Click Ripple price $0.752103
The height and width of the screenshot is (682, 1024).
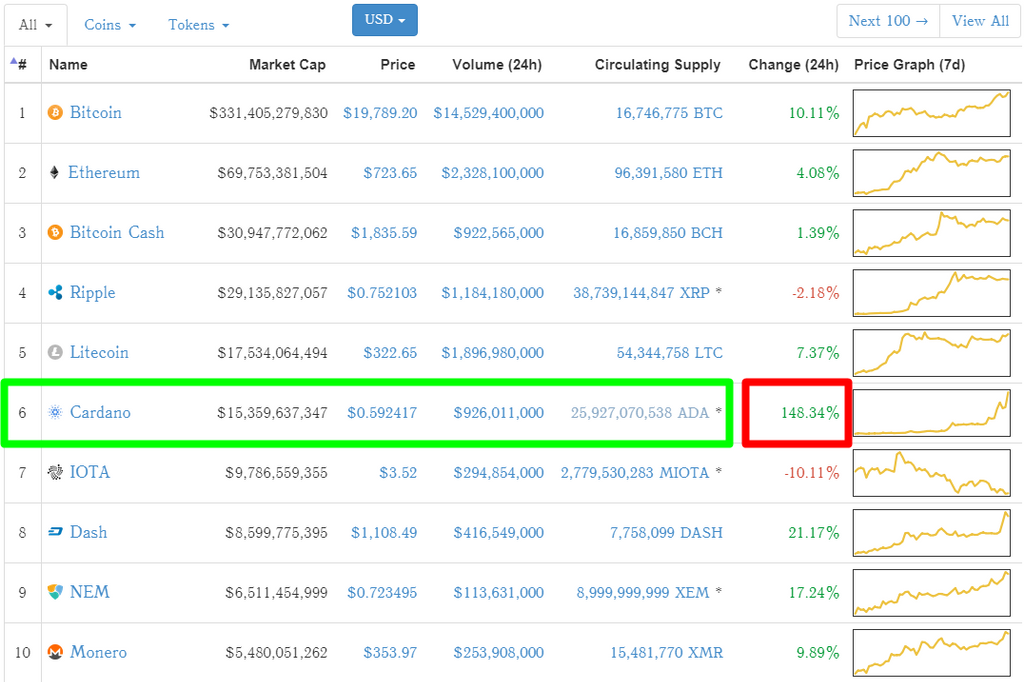(x=382, y=293)
